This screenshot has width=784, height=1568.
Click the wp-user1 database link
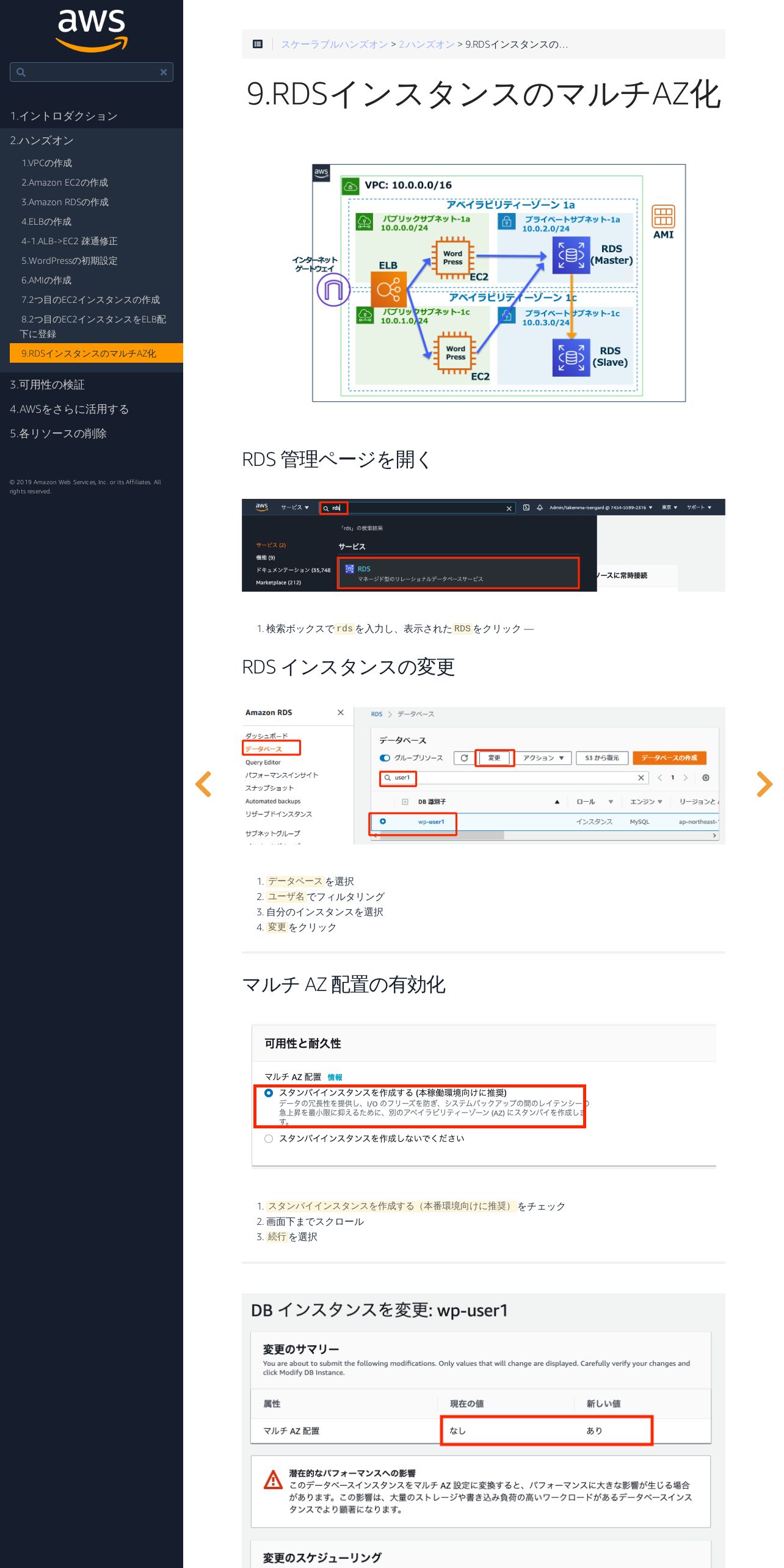[x=431, y=822]
